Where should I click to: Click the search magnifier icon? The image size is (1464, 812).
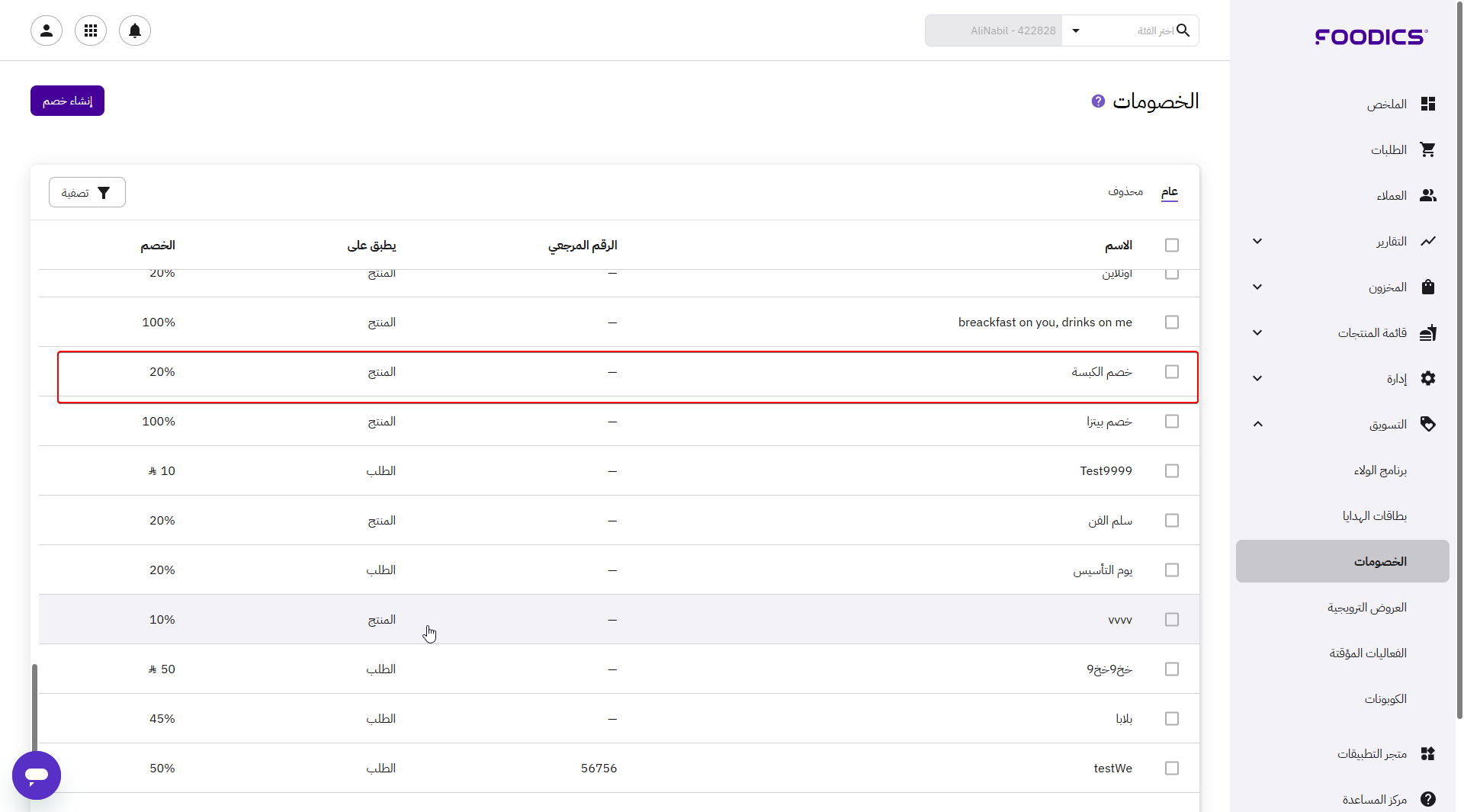click(x=1183, y=30)
